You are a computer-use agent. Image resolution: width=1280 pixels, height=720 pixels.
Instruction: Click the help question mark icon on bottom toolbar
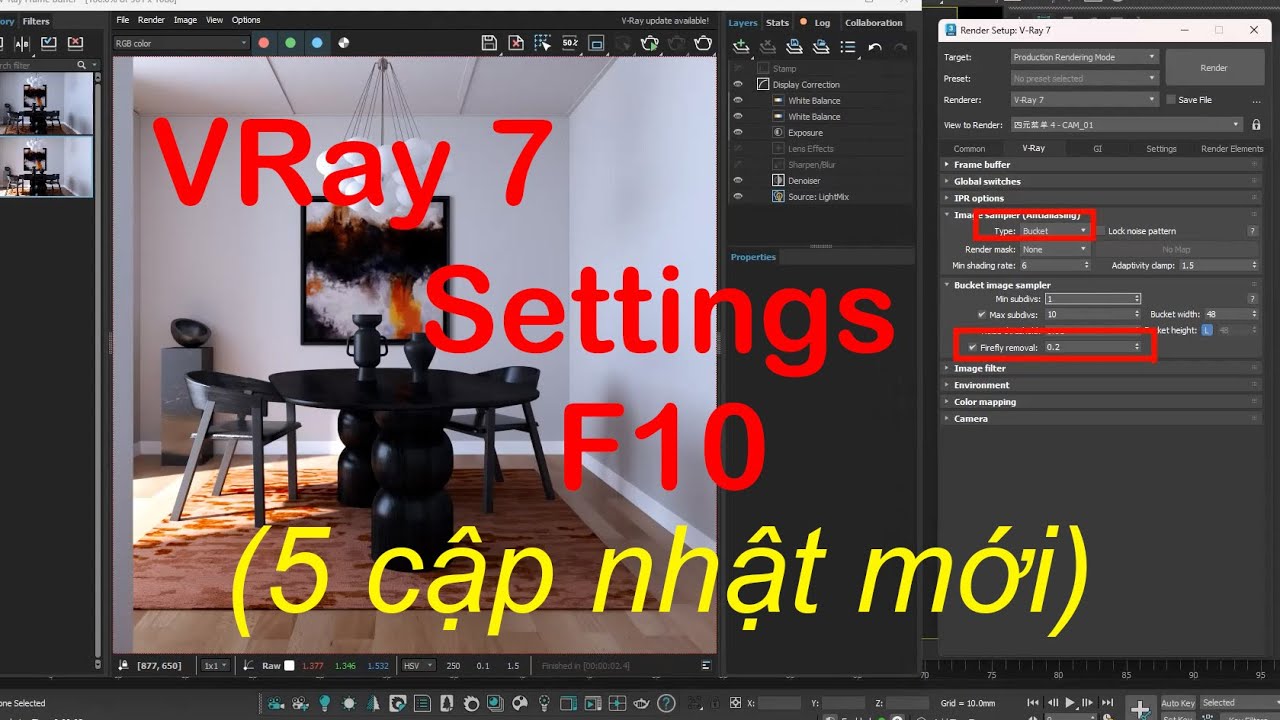pos(666,704)
